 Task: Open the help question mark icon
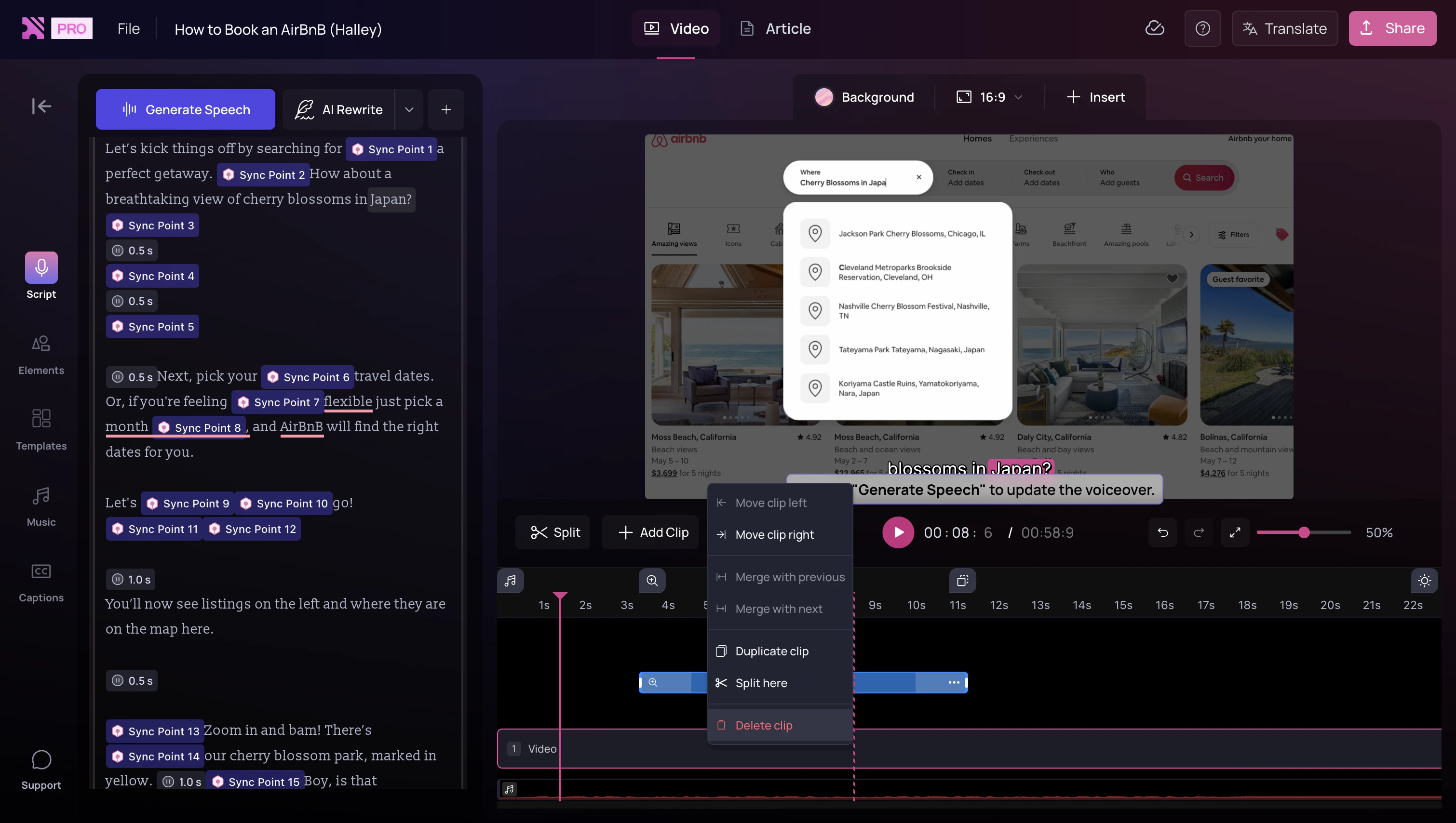(x=1203, y=28)
